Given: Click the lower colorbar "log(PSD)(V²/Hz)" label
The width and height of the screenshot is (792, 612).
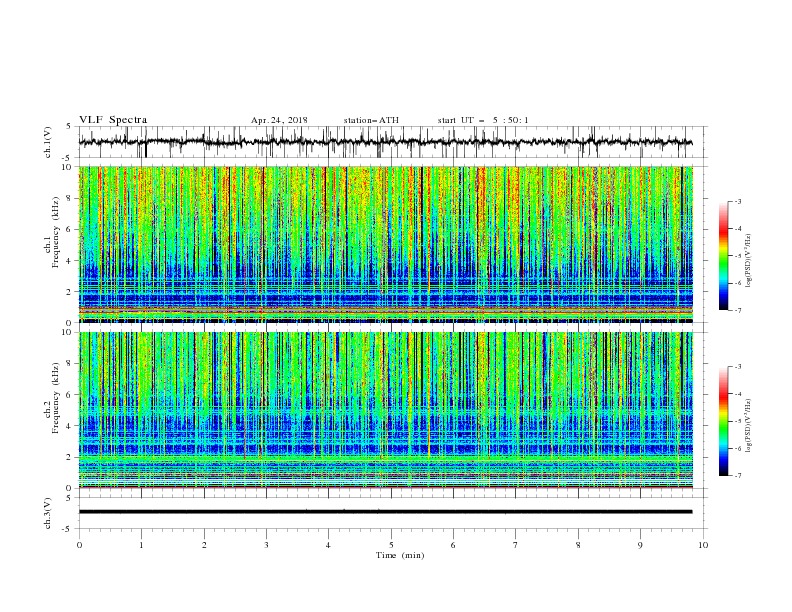Looking at the screenshot, I should (x=749, y=425).
